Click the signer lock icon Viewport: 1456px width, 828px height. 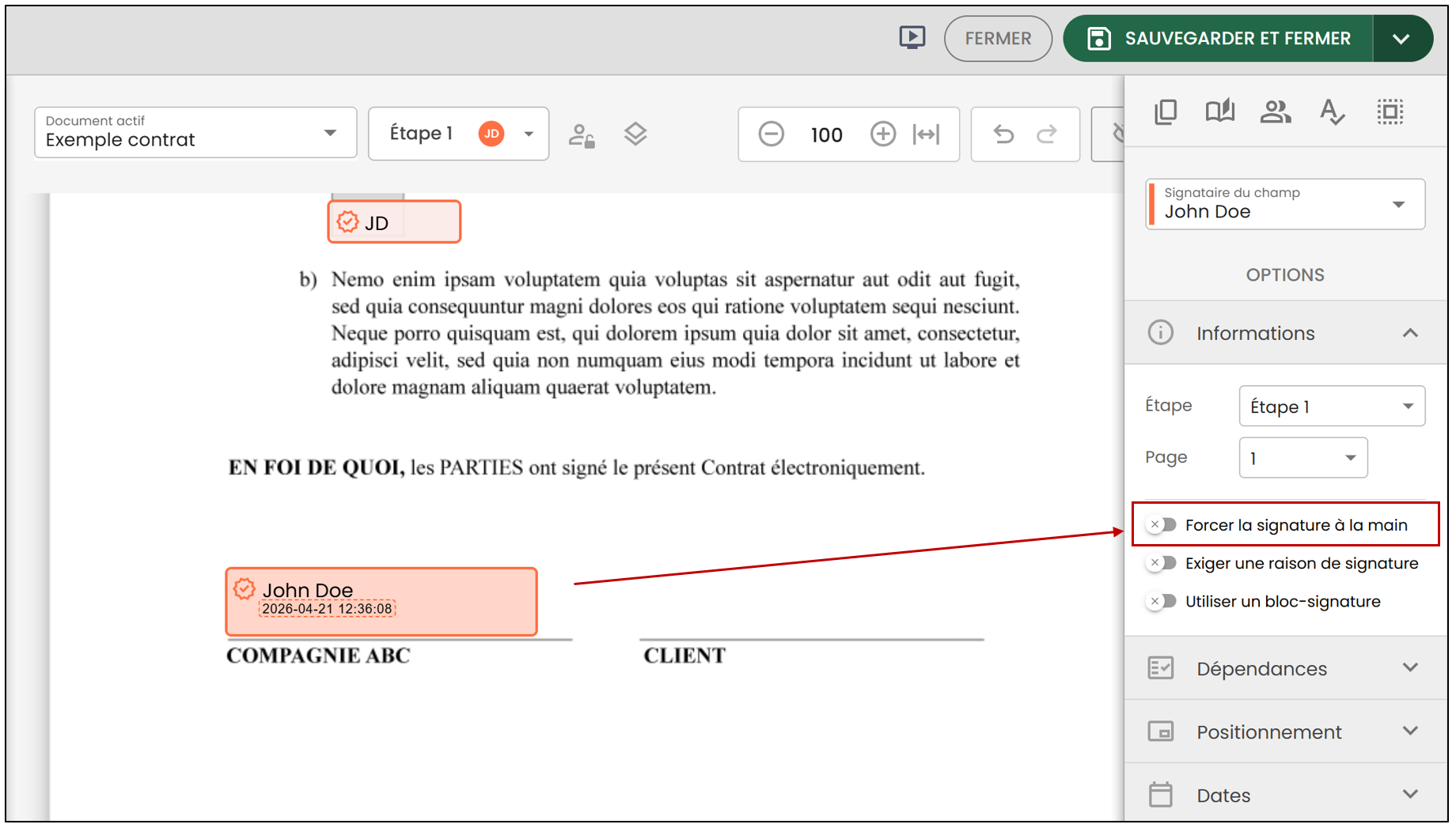(x=582, y=135)
